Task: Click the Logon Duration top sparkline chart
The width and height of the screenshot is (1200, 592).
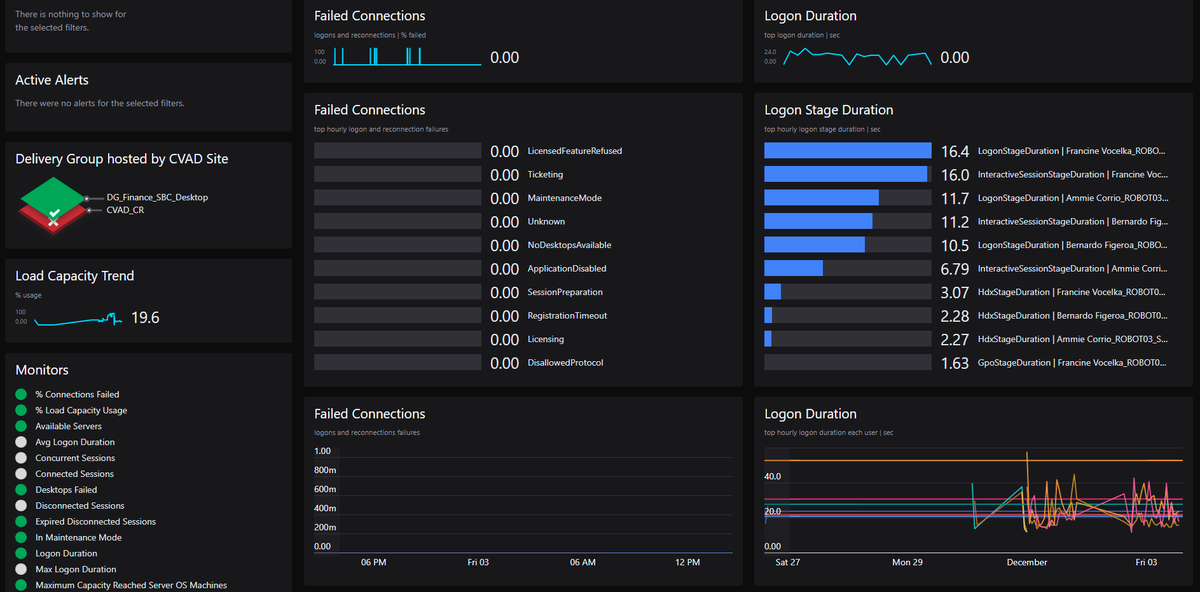Action: 857,57
